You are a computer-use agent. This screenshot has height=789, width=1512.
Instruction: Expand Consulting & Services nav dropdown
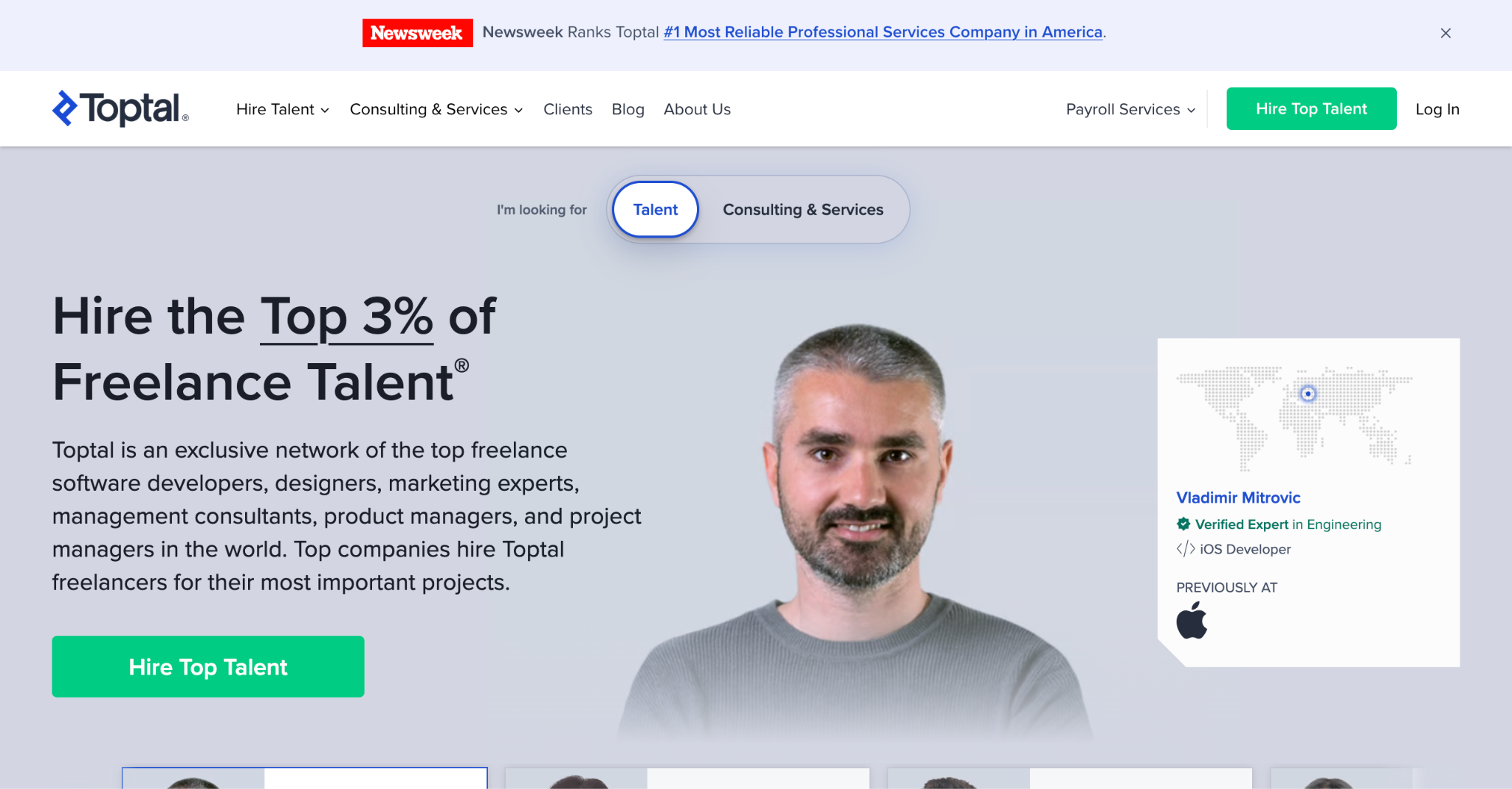[x=436, y=109]
